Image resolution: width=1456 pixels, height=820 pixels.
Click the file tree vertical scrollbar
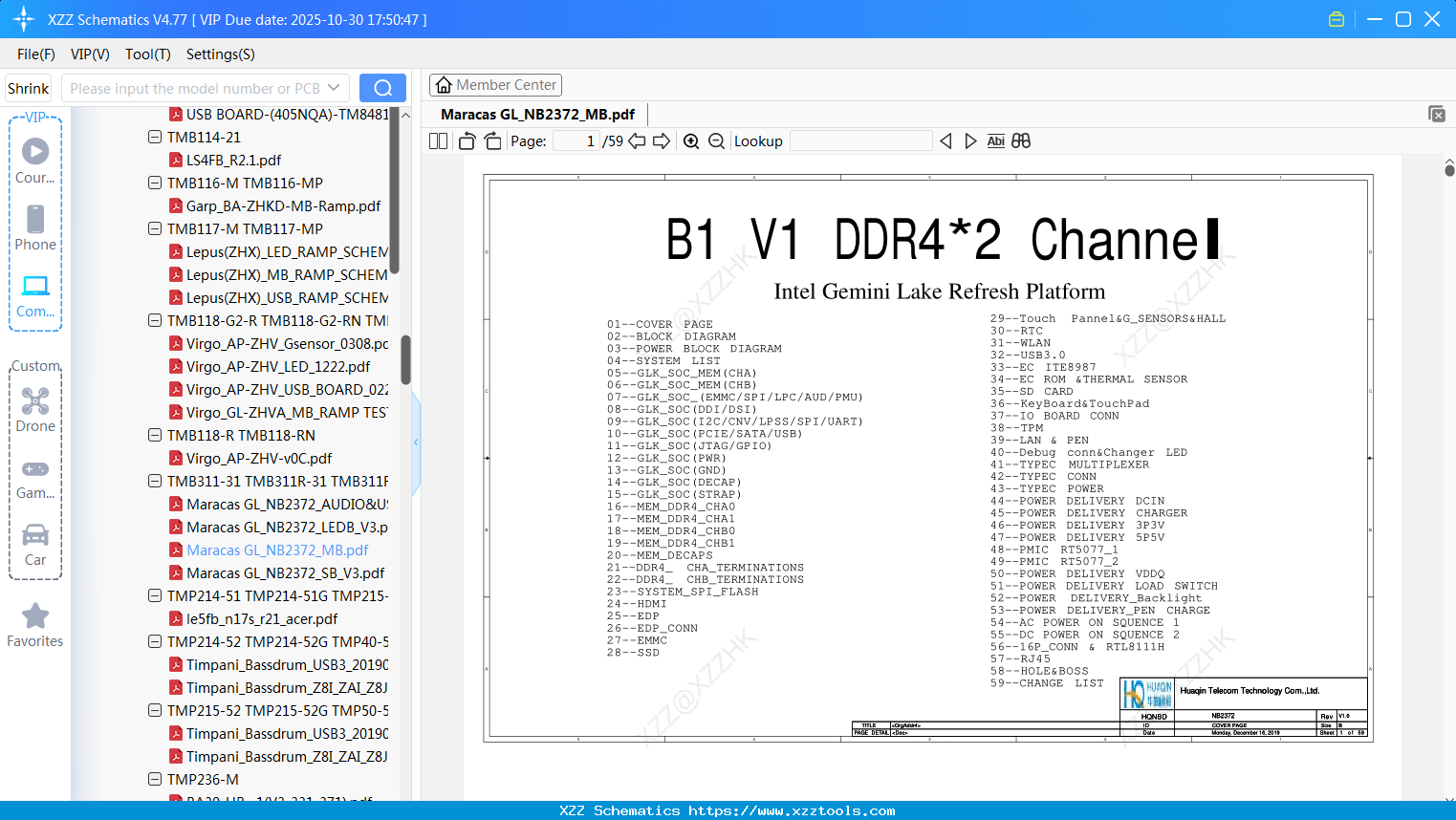click(x=405, y=359)
